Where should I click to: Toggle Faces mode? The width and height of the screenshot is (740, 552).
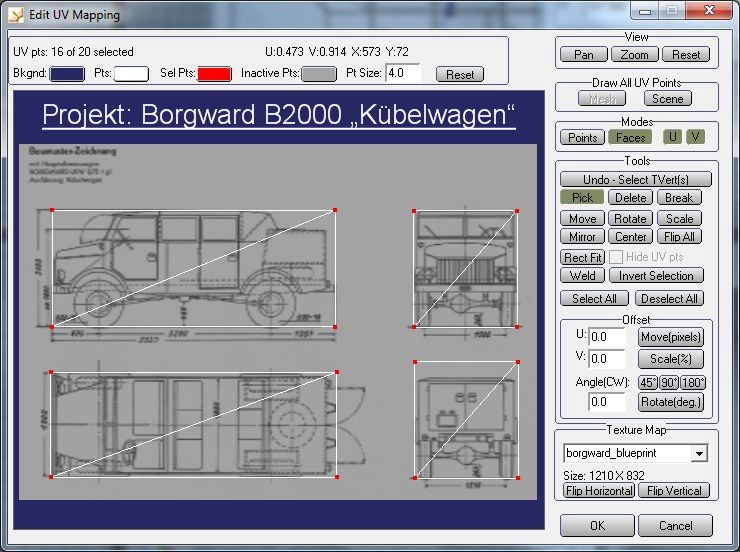point(630,137)
